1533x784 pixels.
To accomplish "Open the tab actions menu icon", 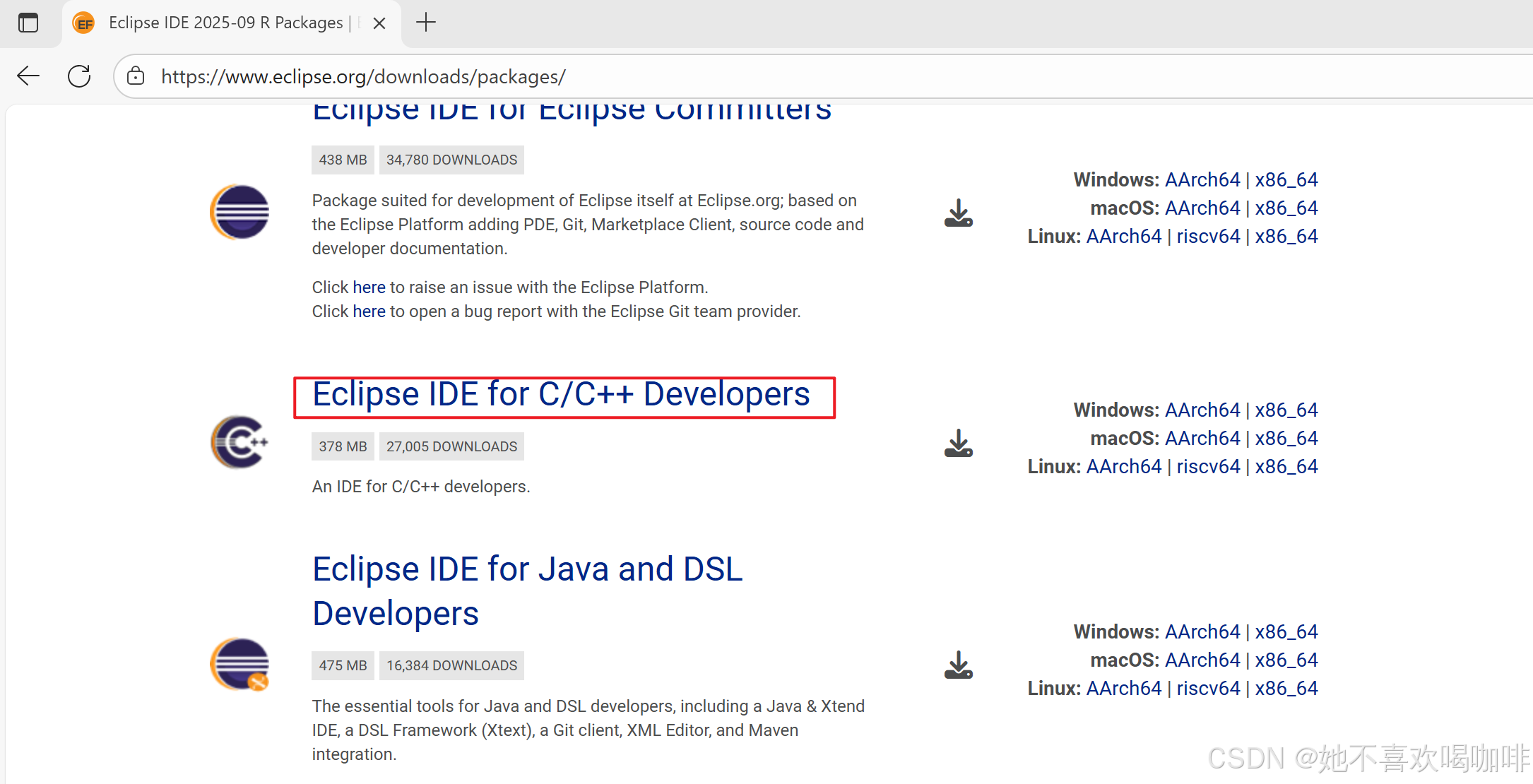I will (x=28, y=23).
